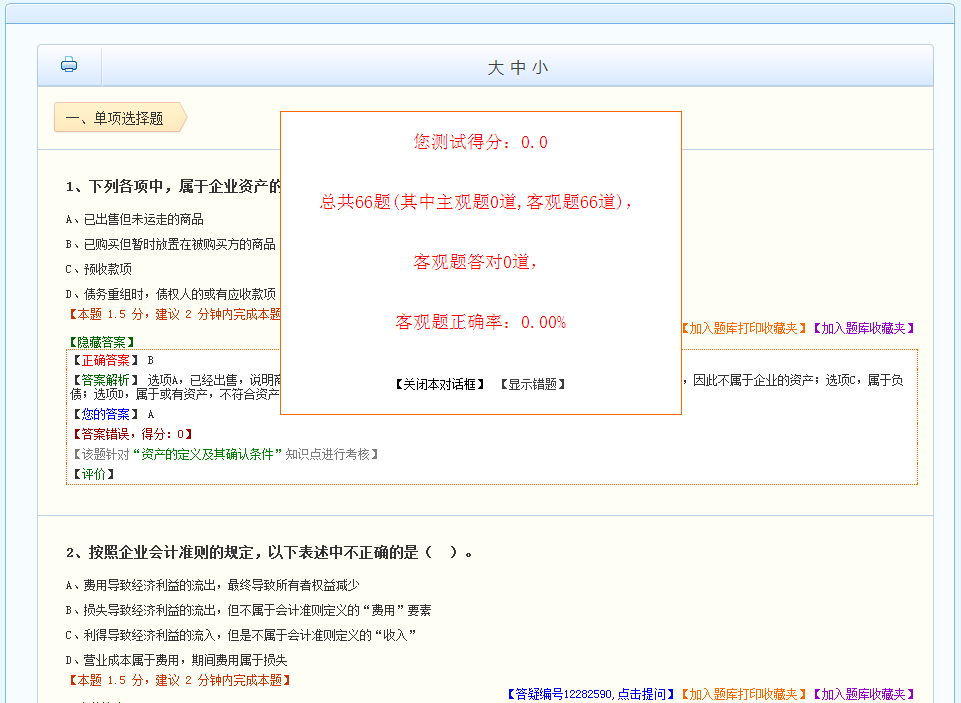Click 答疑编号12282590 点击提问 link
Viewport: 961px width, 703px height.
pos(591,694)
